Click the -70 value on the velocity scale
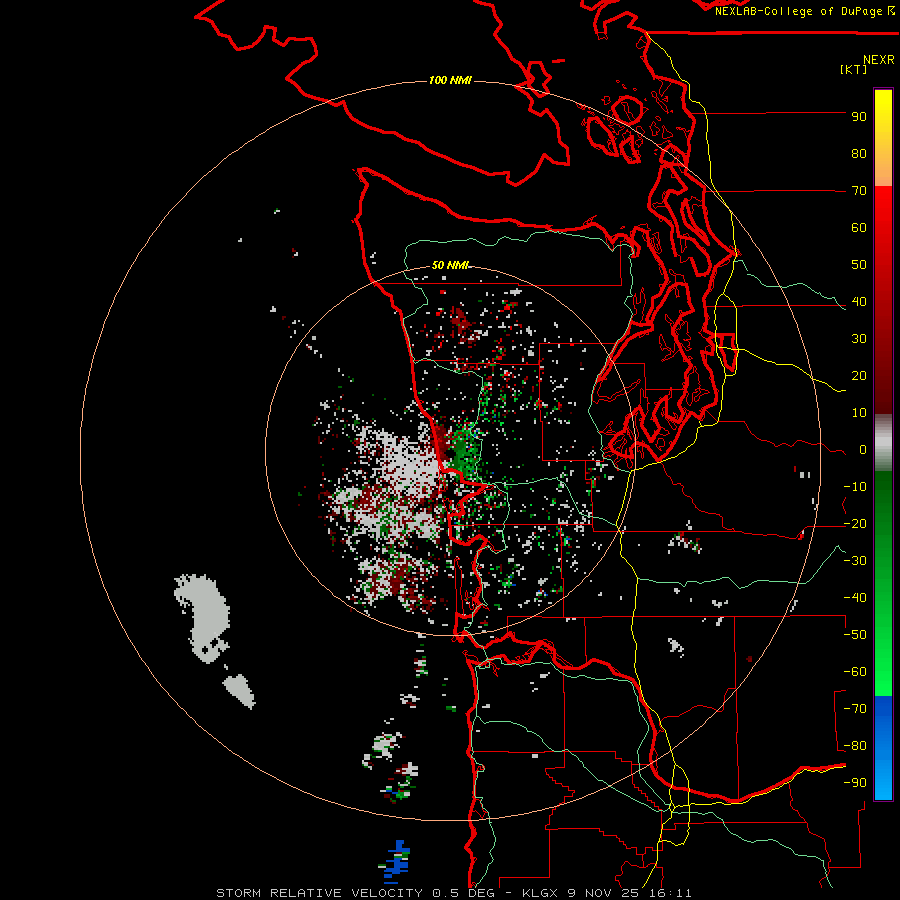This screenshot has width=900, height=900. 855,709
